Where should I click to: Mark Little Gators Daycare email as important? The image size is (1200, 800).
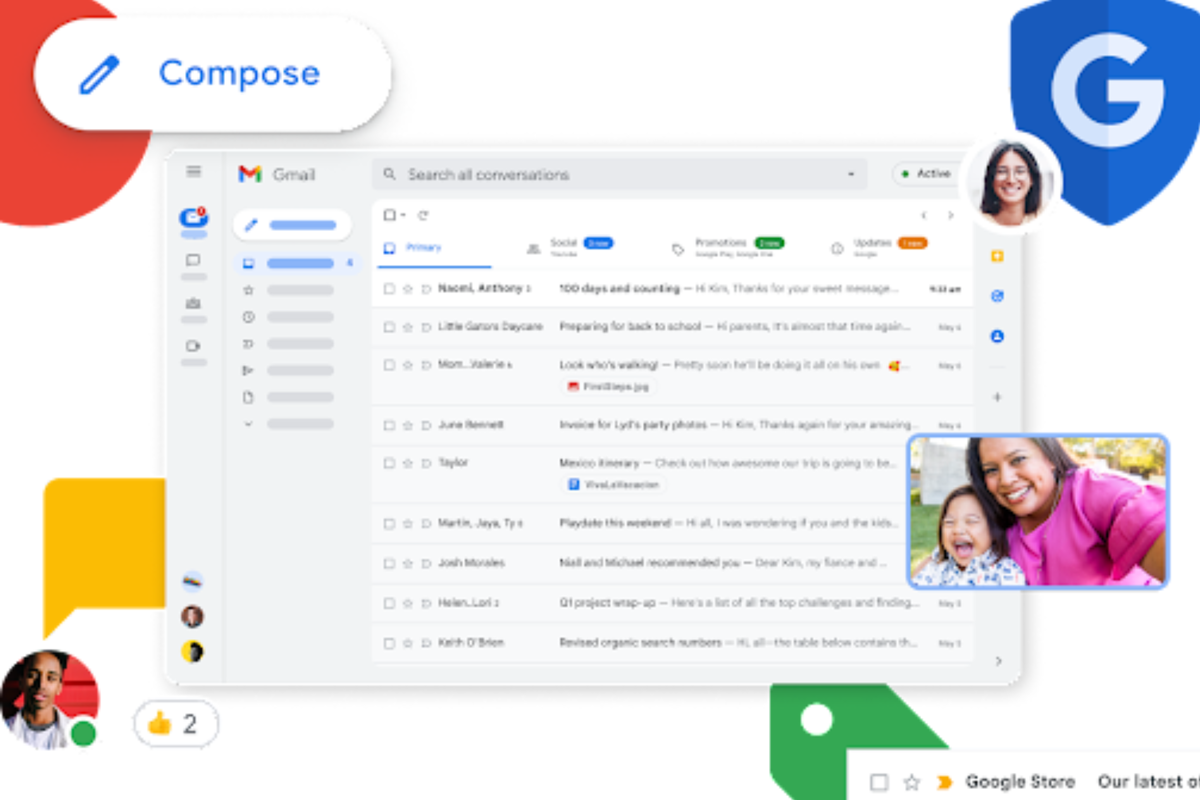(426, 327)
